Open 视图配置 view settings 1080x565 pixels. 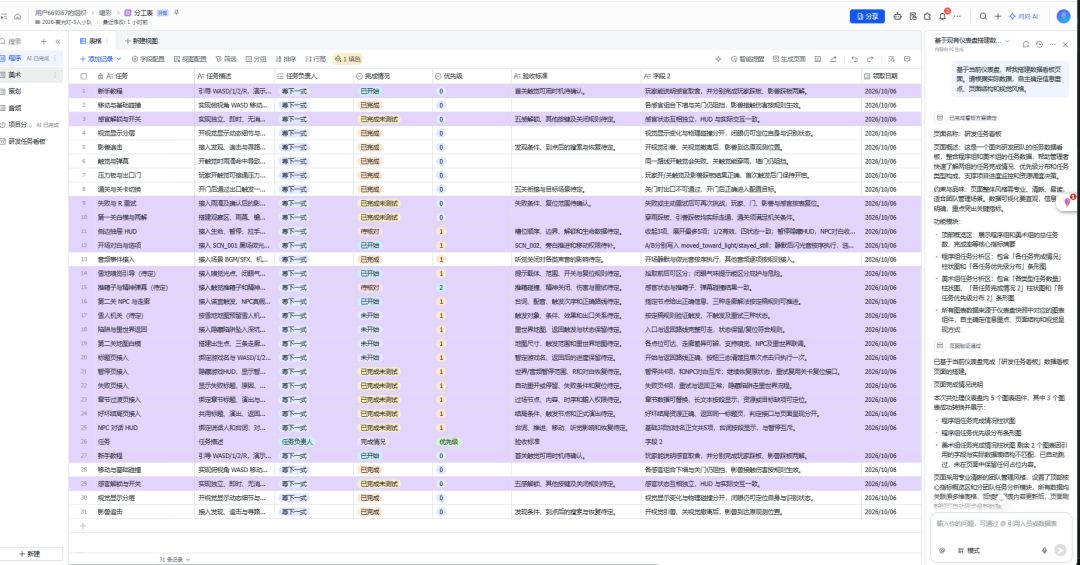coord(190,59)
